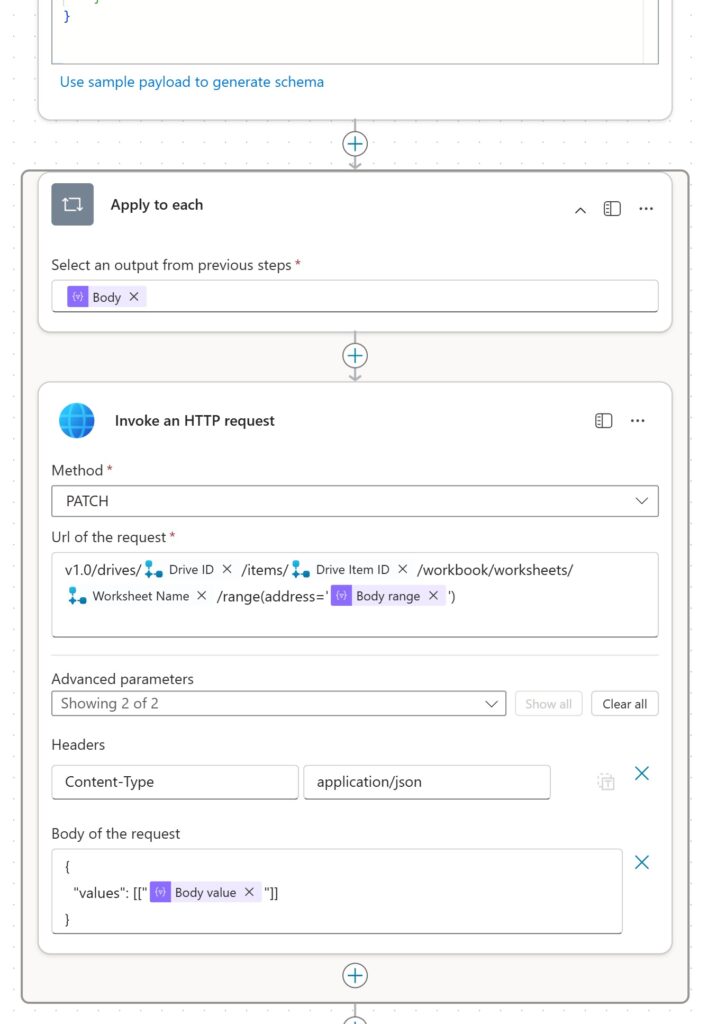708x1024 pixels.
Task: Click the Apply to each loop icon
Action: point(73,204)
